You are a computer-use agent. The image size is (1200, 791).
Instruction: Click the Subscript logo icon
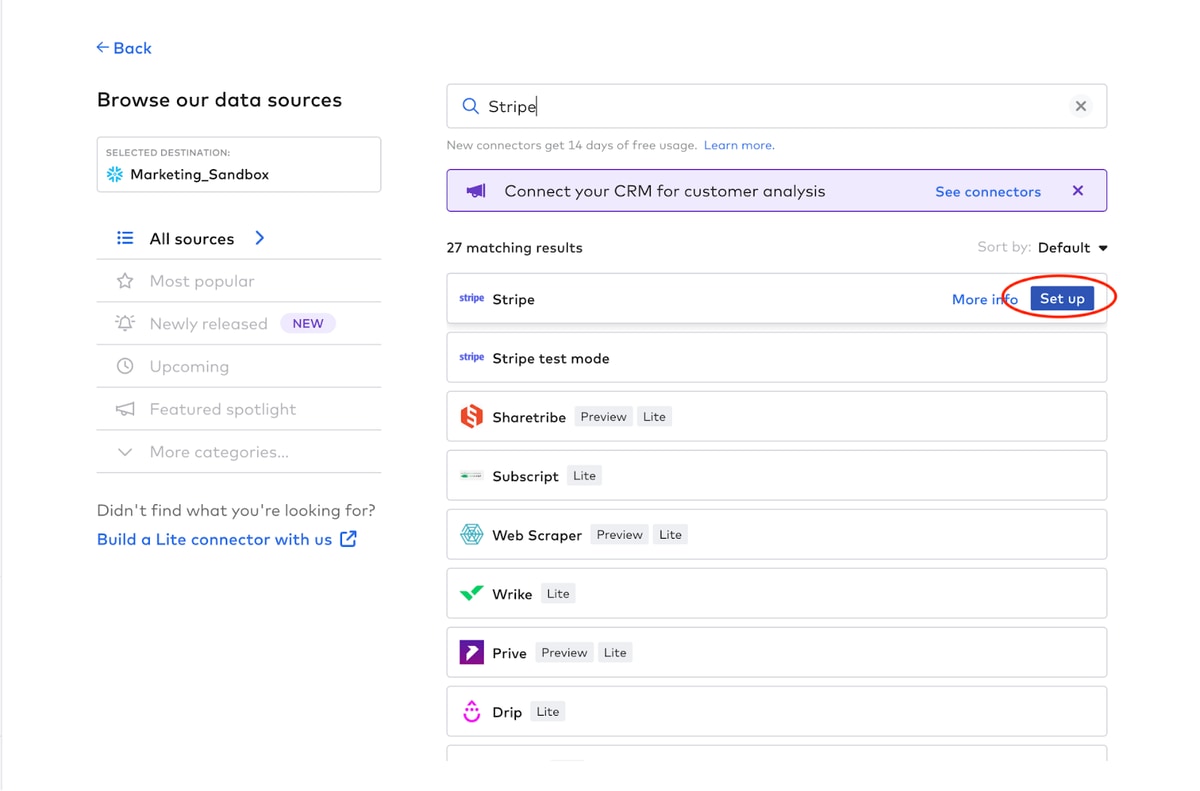tap(471, 475)
